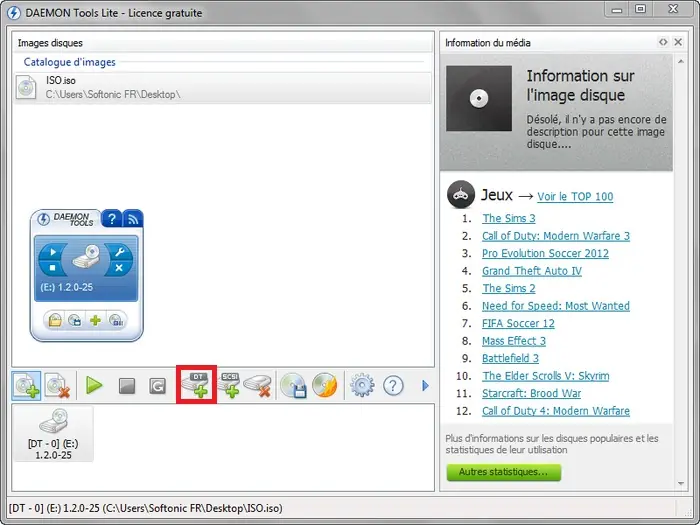Click the drive icon in gadget center
Viewport: 700px width, 525px height.
click(x=86, y=256)
